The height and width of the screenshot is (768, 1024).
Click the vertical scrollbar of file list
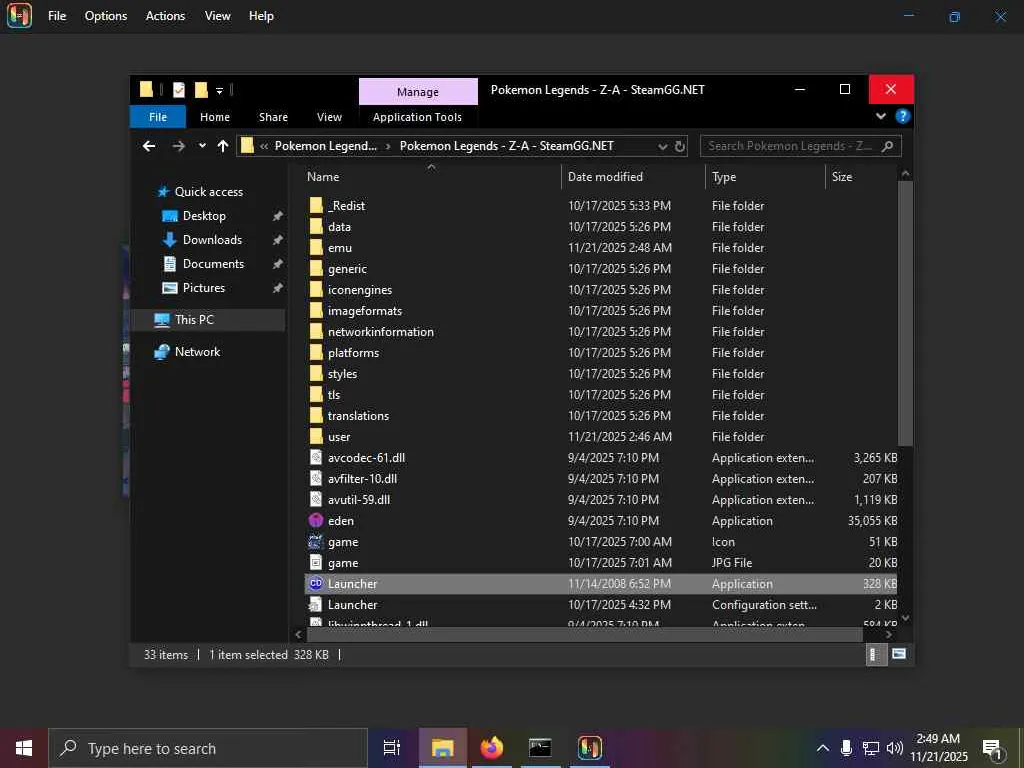pos(905,313)
